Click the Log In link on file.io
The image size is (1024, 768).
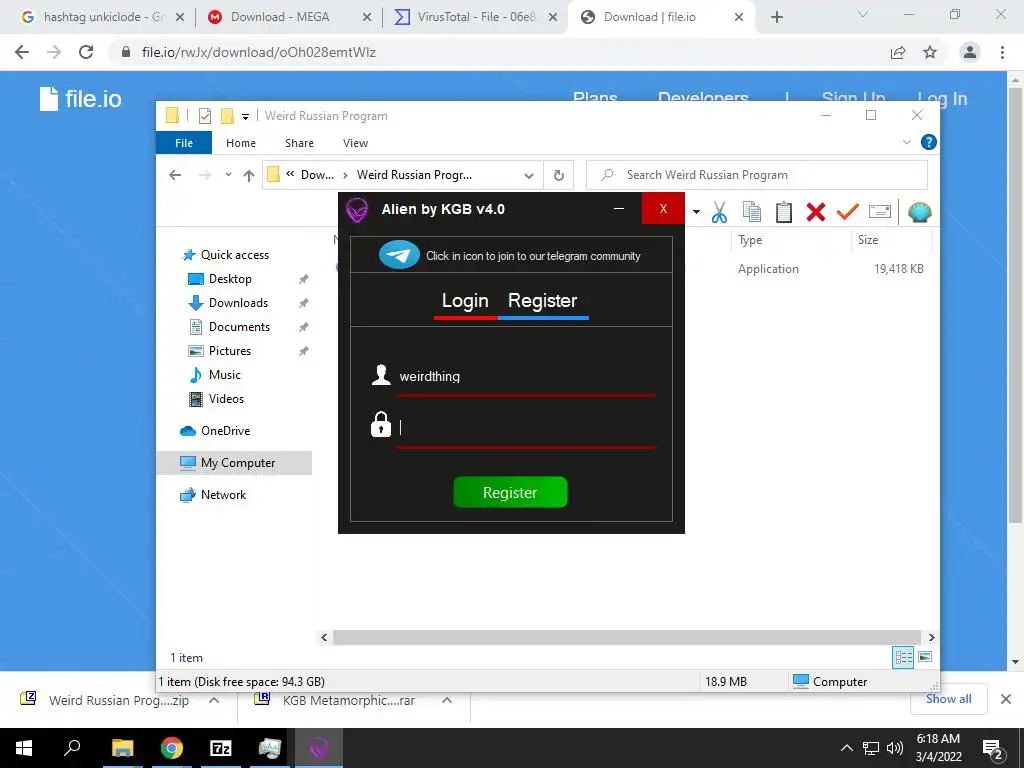(x=942, y=99)
